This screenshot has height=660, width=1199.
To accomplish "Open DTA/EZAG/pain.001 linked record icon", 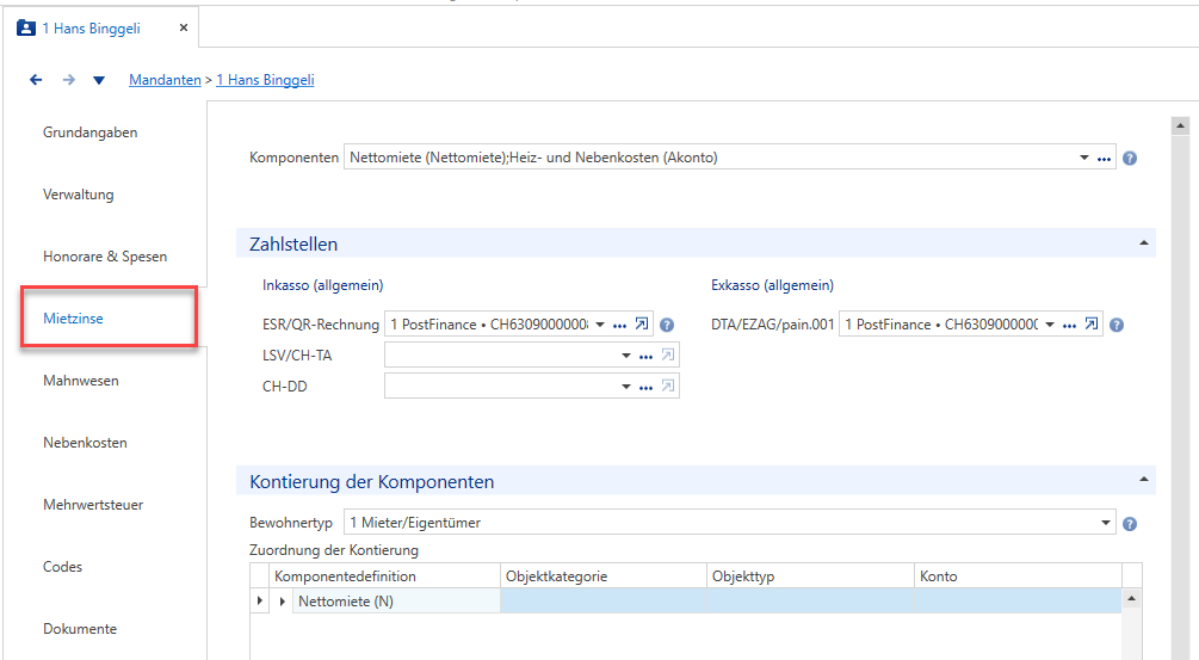I will tap(1091, 323).
